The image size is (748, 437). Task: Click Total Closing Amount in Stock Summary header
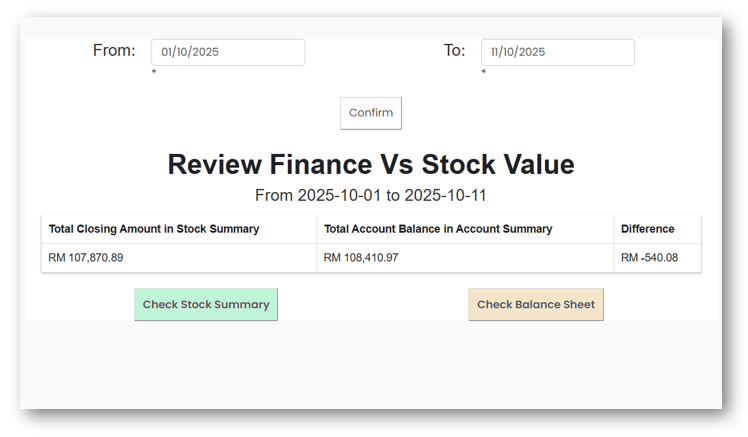click(179, 229)
